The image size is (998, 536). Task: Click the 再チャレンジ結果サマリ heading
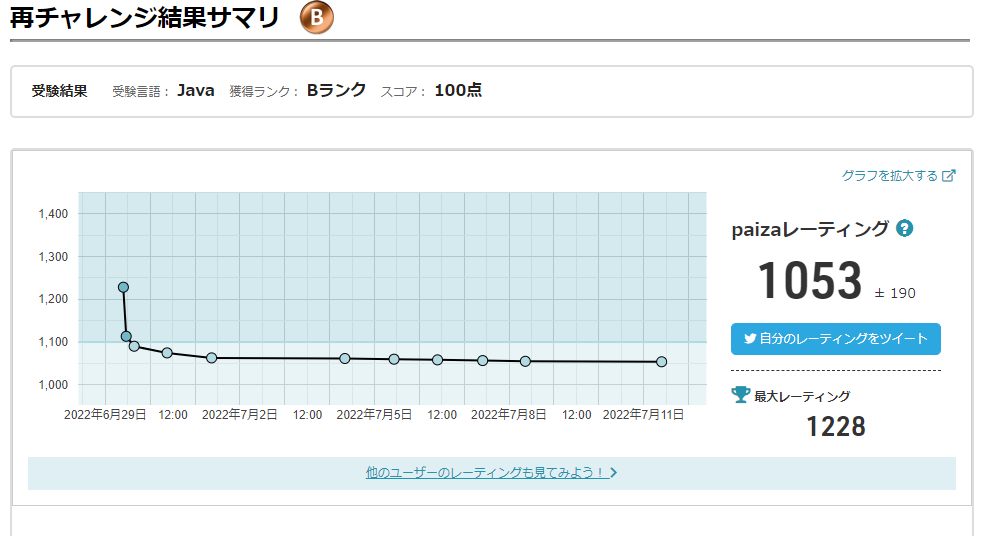click(x=145, y=18)
